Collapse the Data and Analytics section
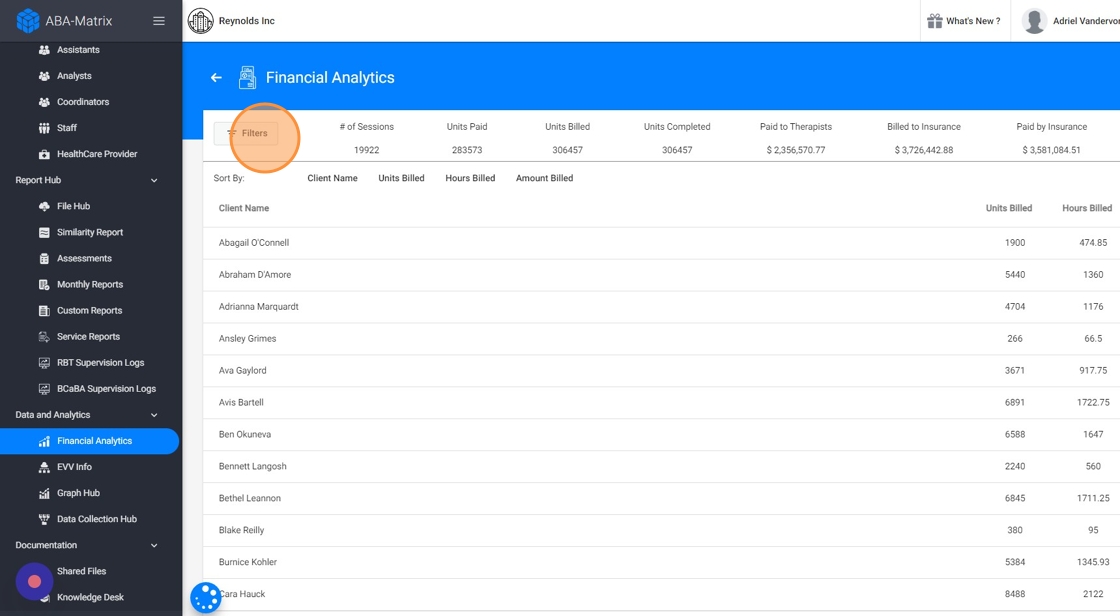Screen dimensions: 1120x616 (x=154, y=415)
